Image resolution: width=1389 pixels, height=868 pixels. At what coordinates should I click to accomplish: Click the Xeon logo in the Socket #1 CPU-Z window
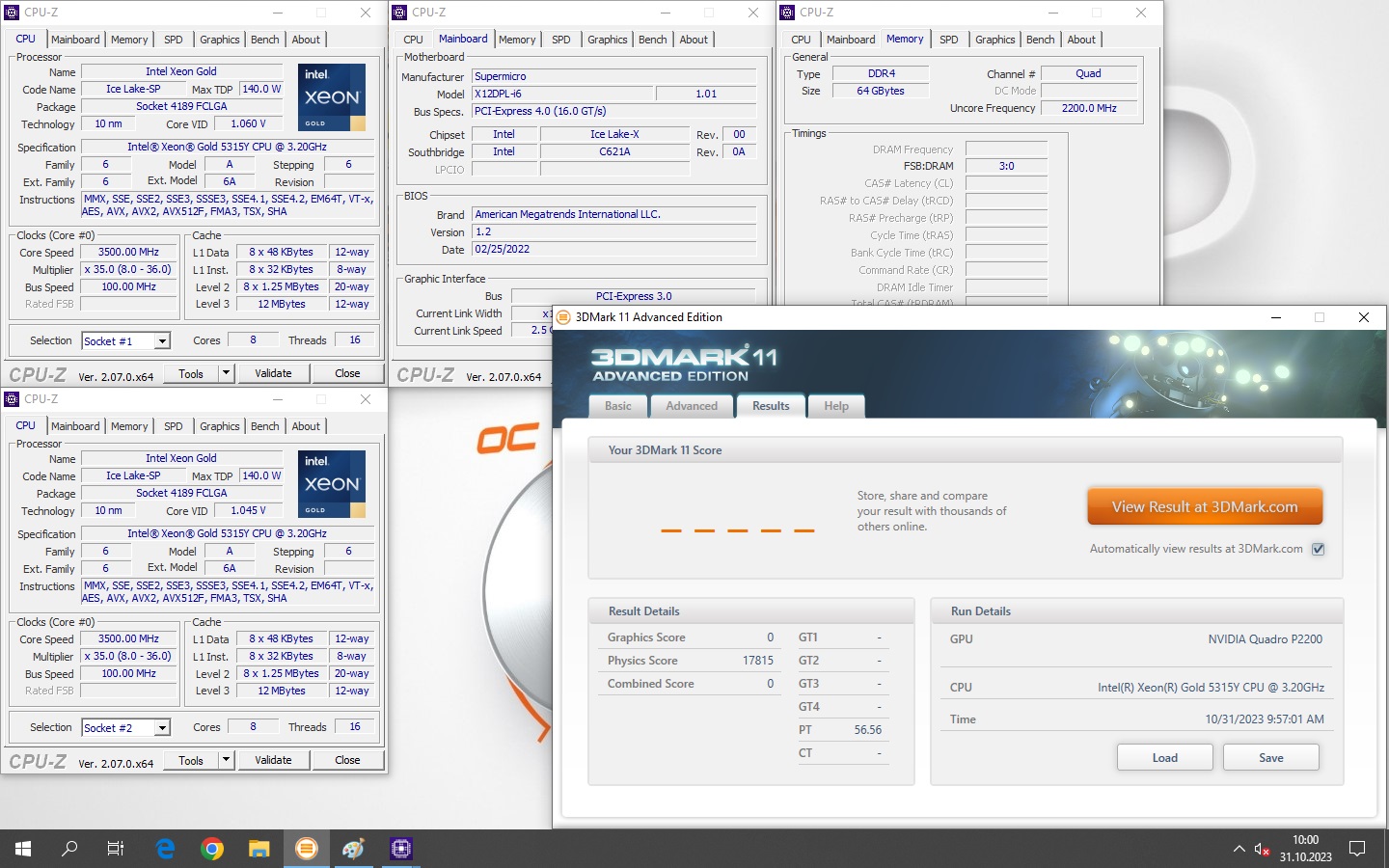[x=332, y=97]
